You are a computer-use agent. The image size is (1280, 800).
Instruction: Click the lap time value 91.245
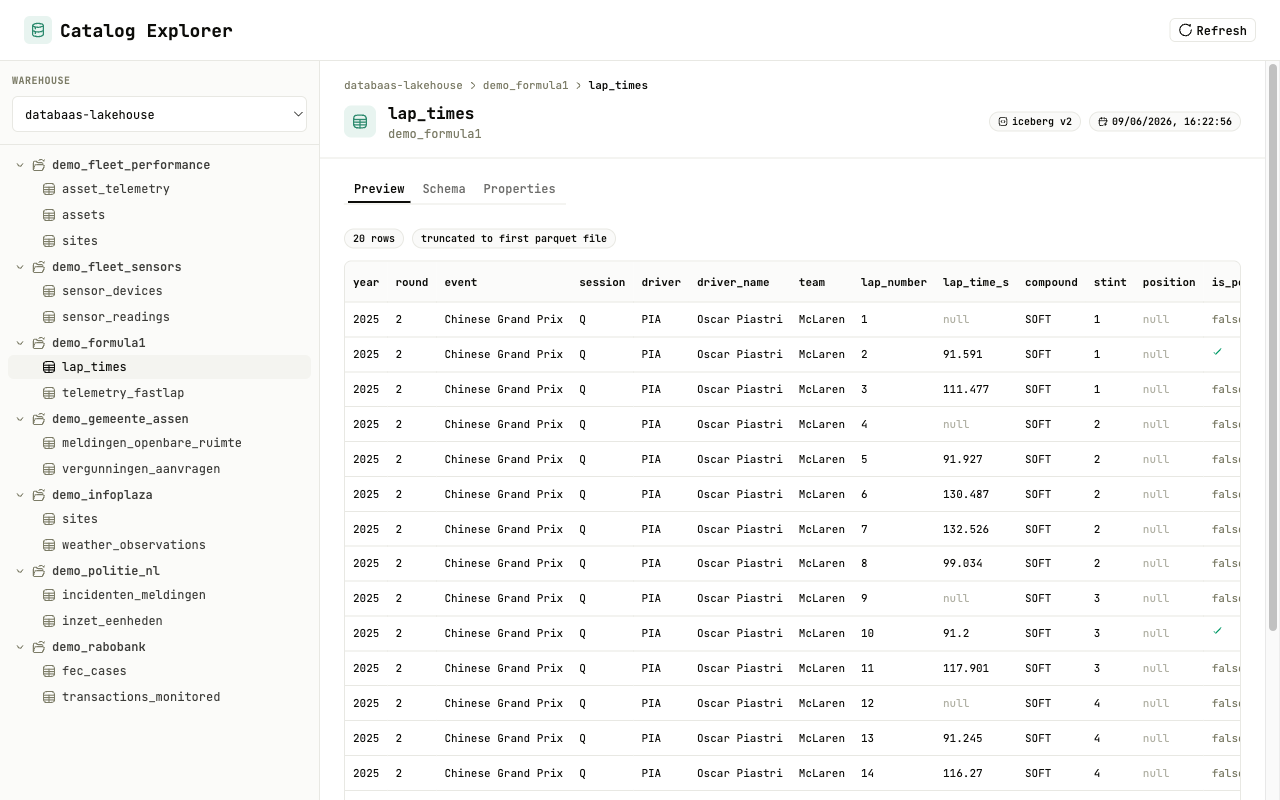point(962,738)
